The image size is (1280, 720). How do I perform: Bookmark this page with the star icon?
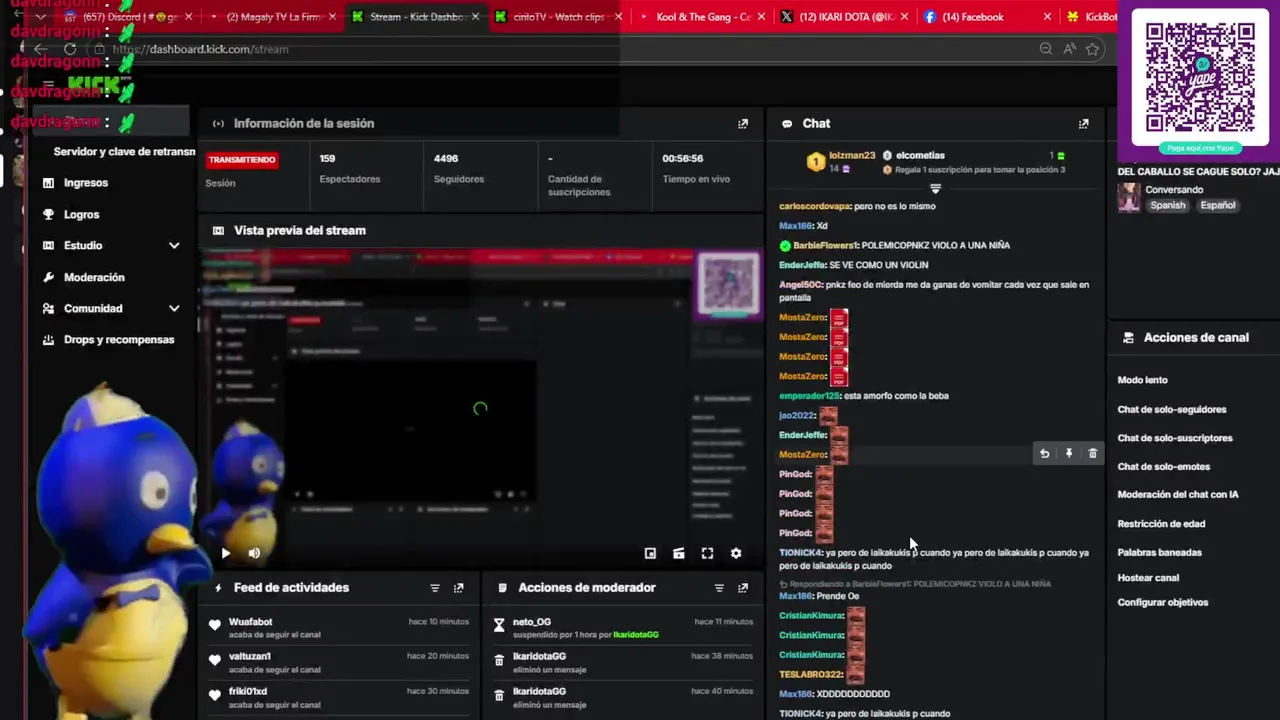[1093, 49]
